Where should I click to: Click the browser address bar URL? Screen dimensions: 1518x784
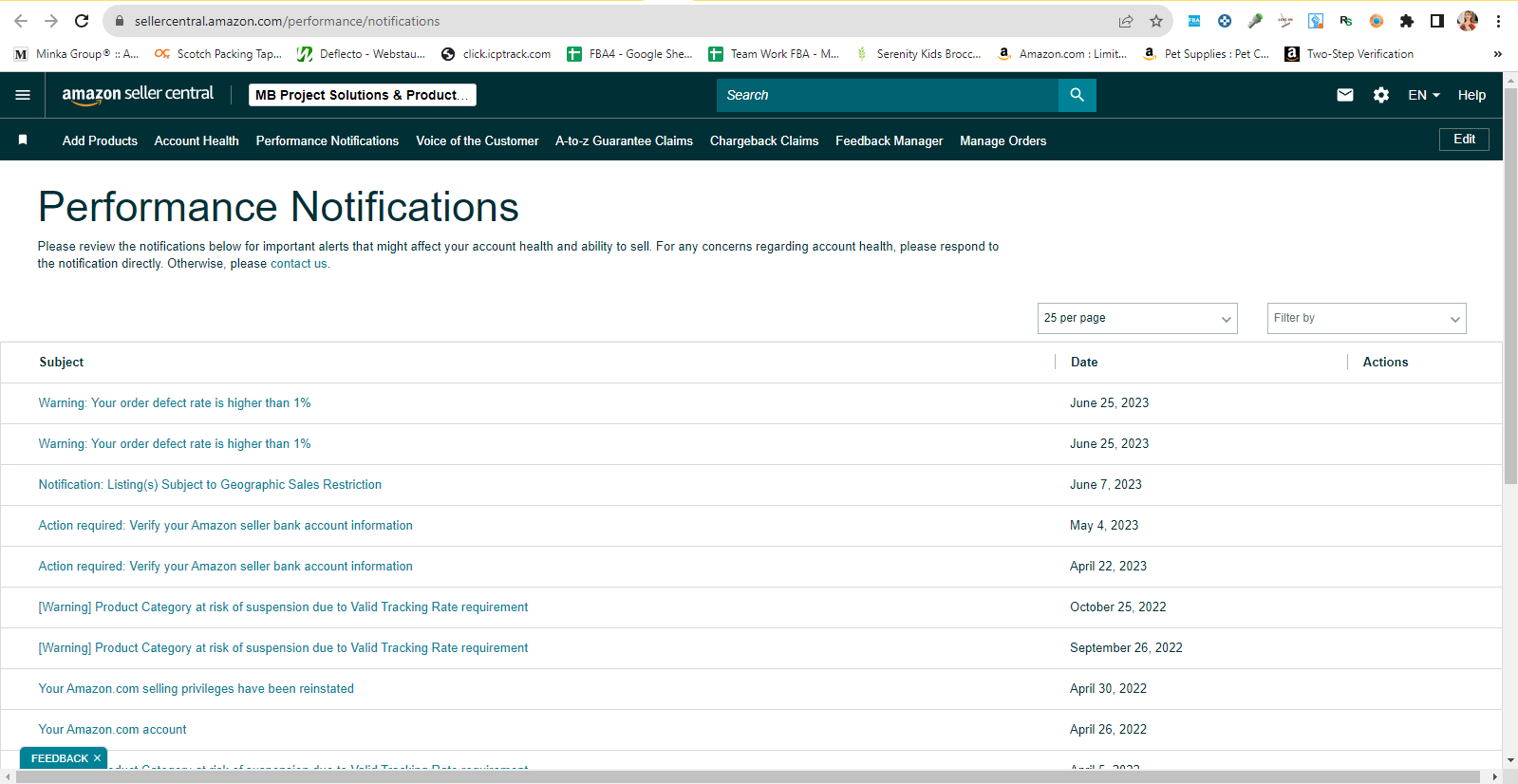pyautogui.click(x=287, y=21)
